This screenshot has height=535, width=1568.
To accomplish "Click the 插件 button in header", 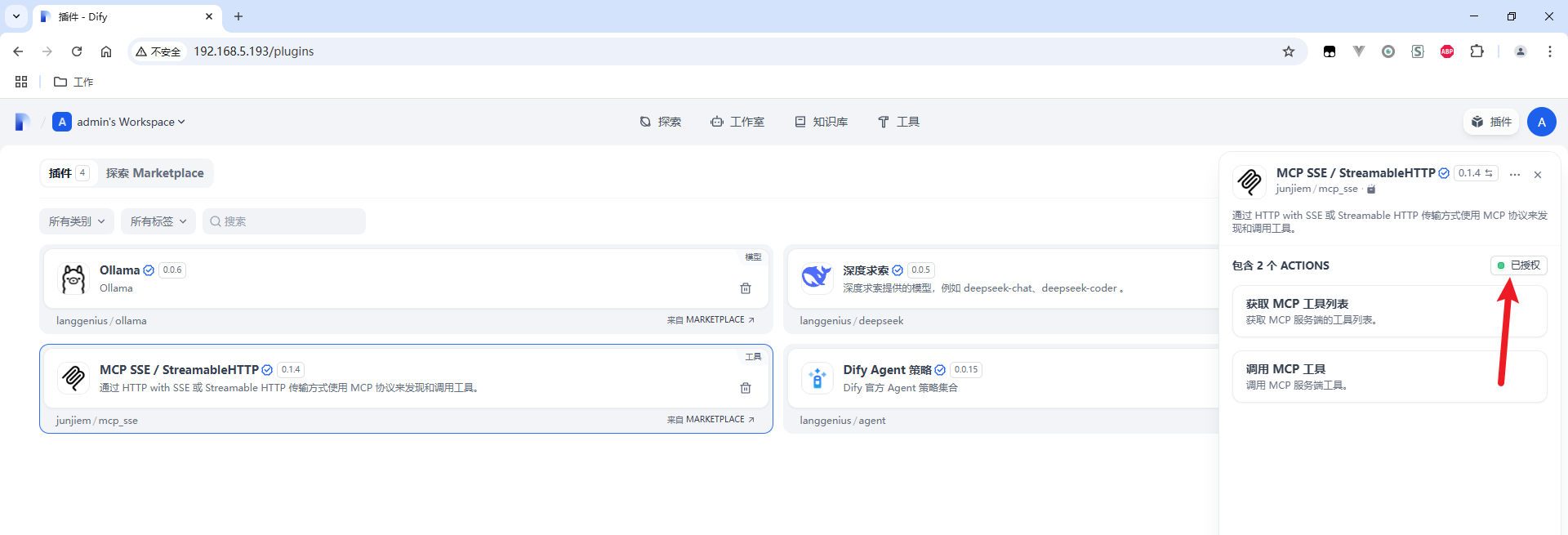I will 1491,122.
